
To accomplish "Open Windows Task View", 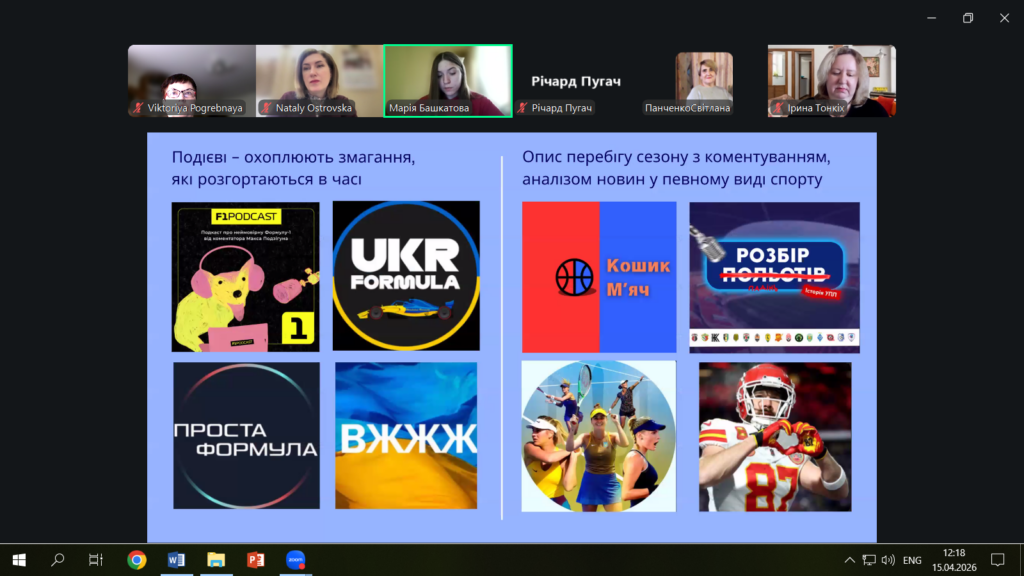I will [x=96, y=560].
